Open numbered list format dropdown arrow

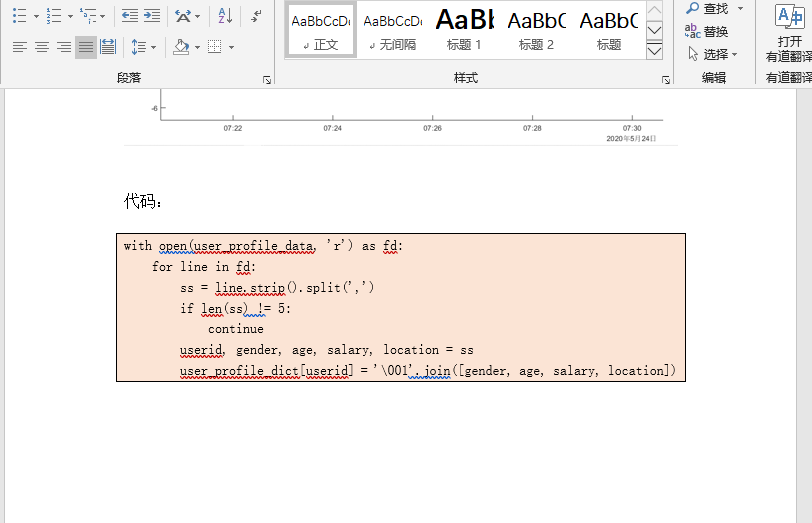tap(70, 16)
